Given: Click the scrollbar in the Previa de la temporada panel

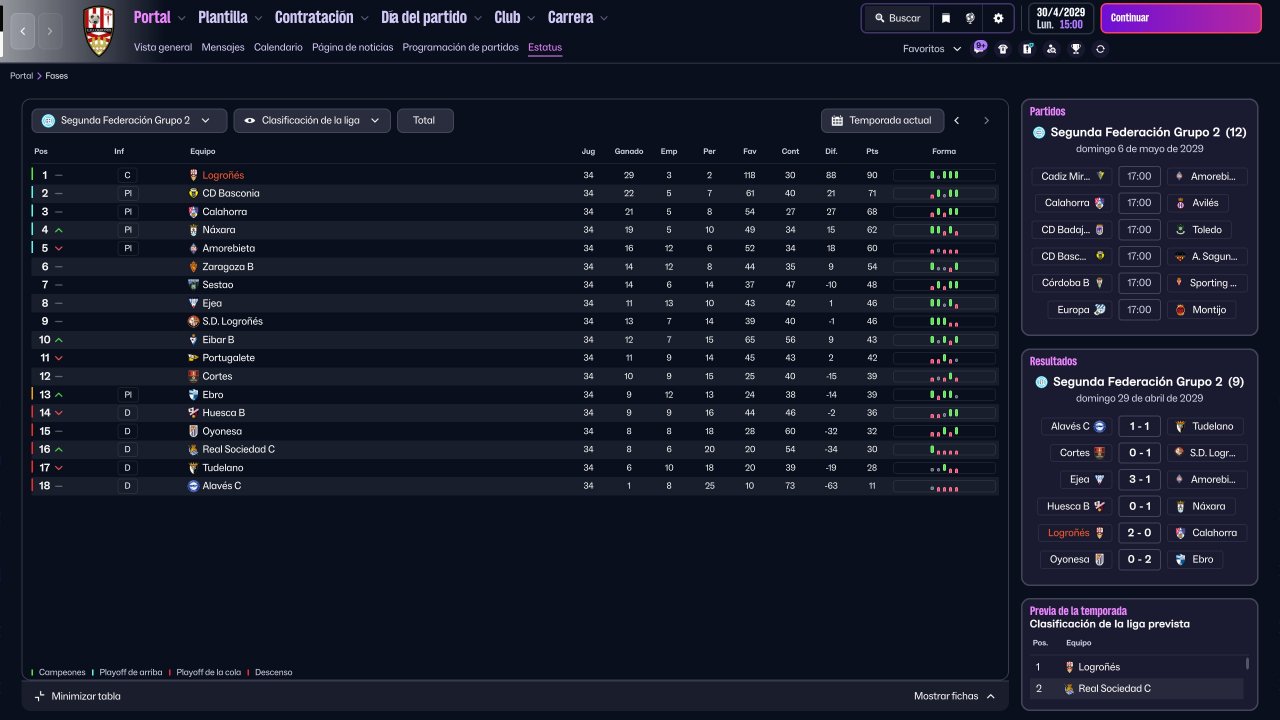Looking at the screenshot, I should point(1247,663).
